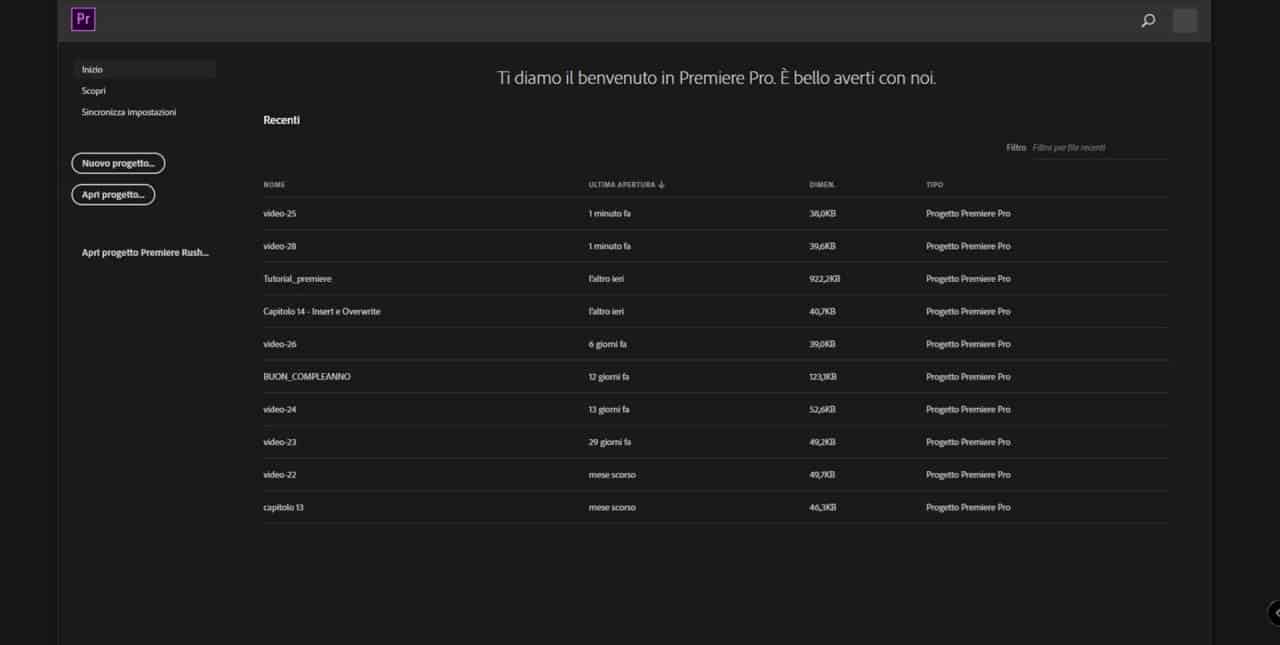Image resolution: width=1280 pixels, height=645 pixels.
Task: Open recent project video-25
Action: click(280, 214)
